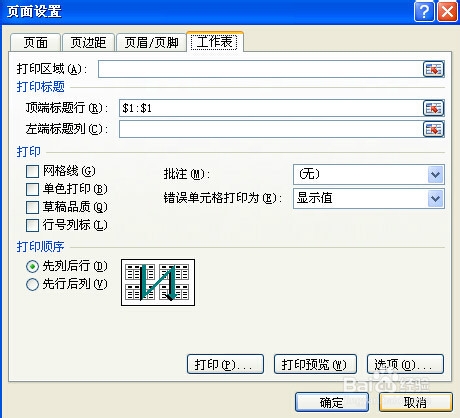Confirm with 确定 button
This screenshot has width=460, height=418.
332,402
